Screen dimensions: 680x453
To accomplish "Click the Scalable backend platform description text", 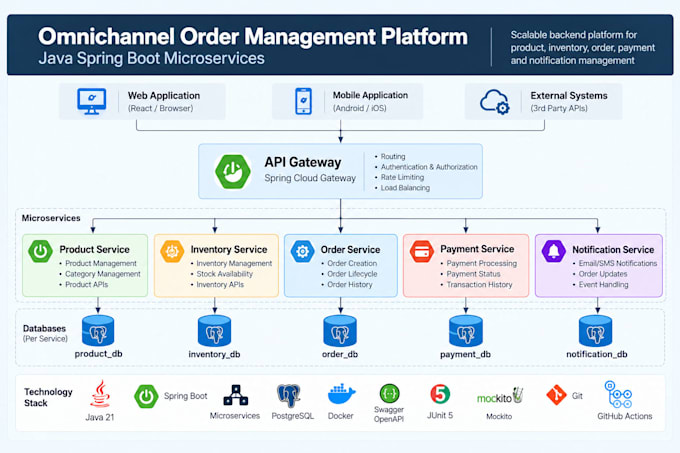I will pos(582,48).
